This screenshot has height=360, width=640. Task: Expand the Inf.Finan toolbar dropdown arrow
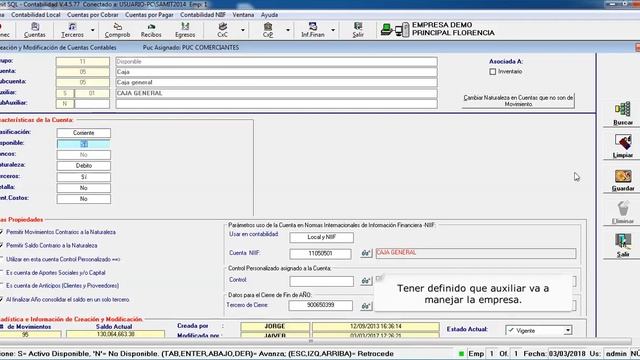[333, 30]
